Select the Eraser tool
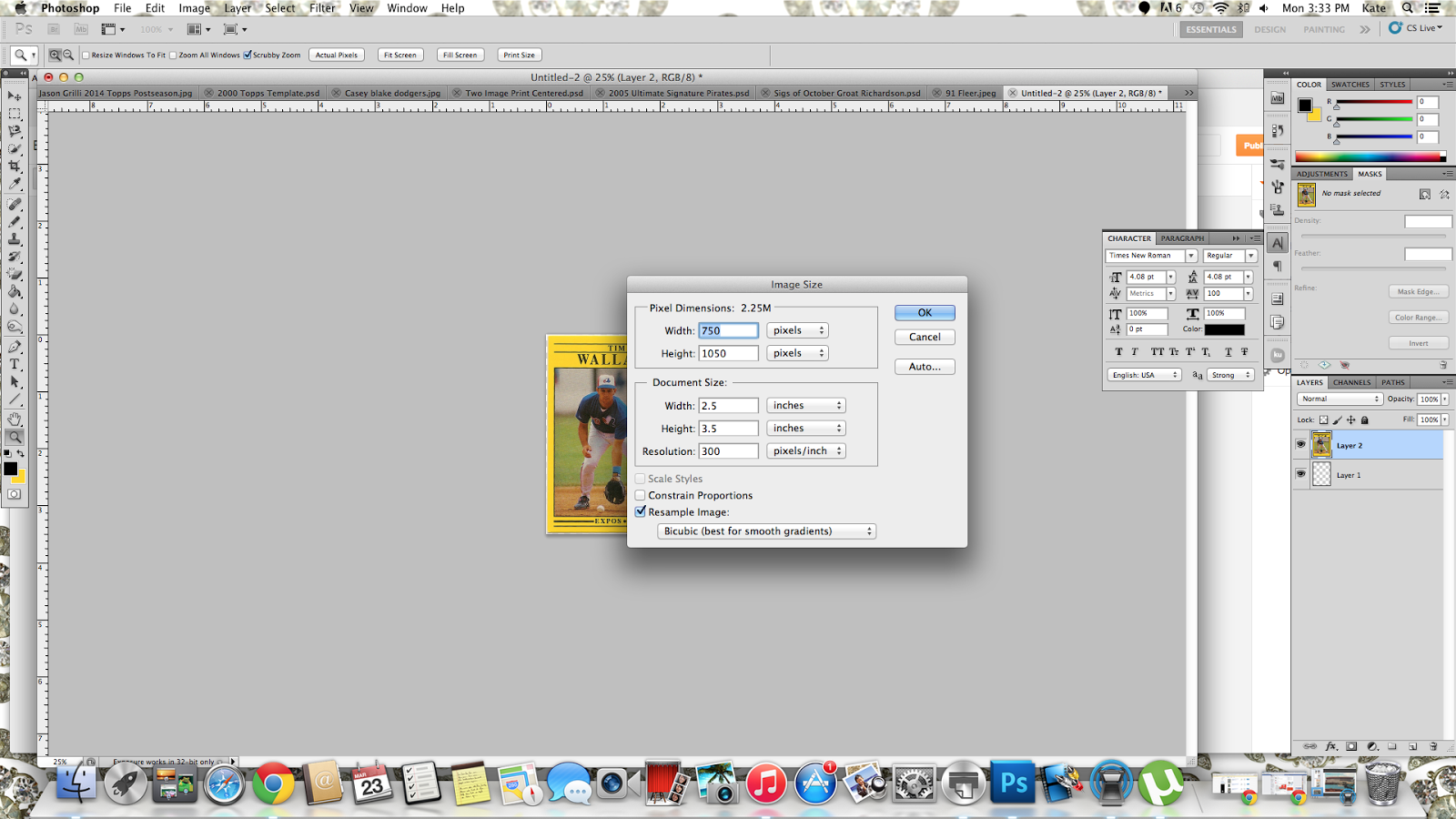Image resolution: width=1456 pixels, height=819 pixels. [x=15, y=274]
